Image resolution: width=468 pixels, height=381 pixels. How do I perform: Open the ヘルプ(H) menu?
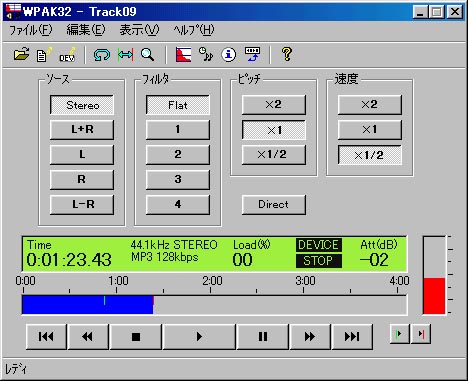pyautogui.click(x=194, y=30)
